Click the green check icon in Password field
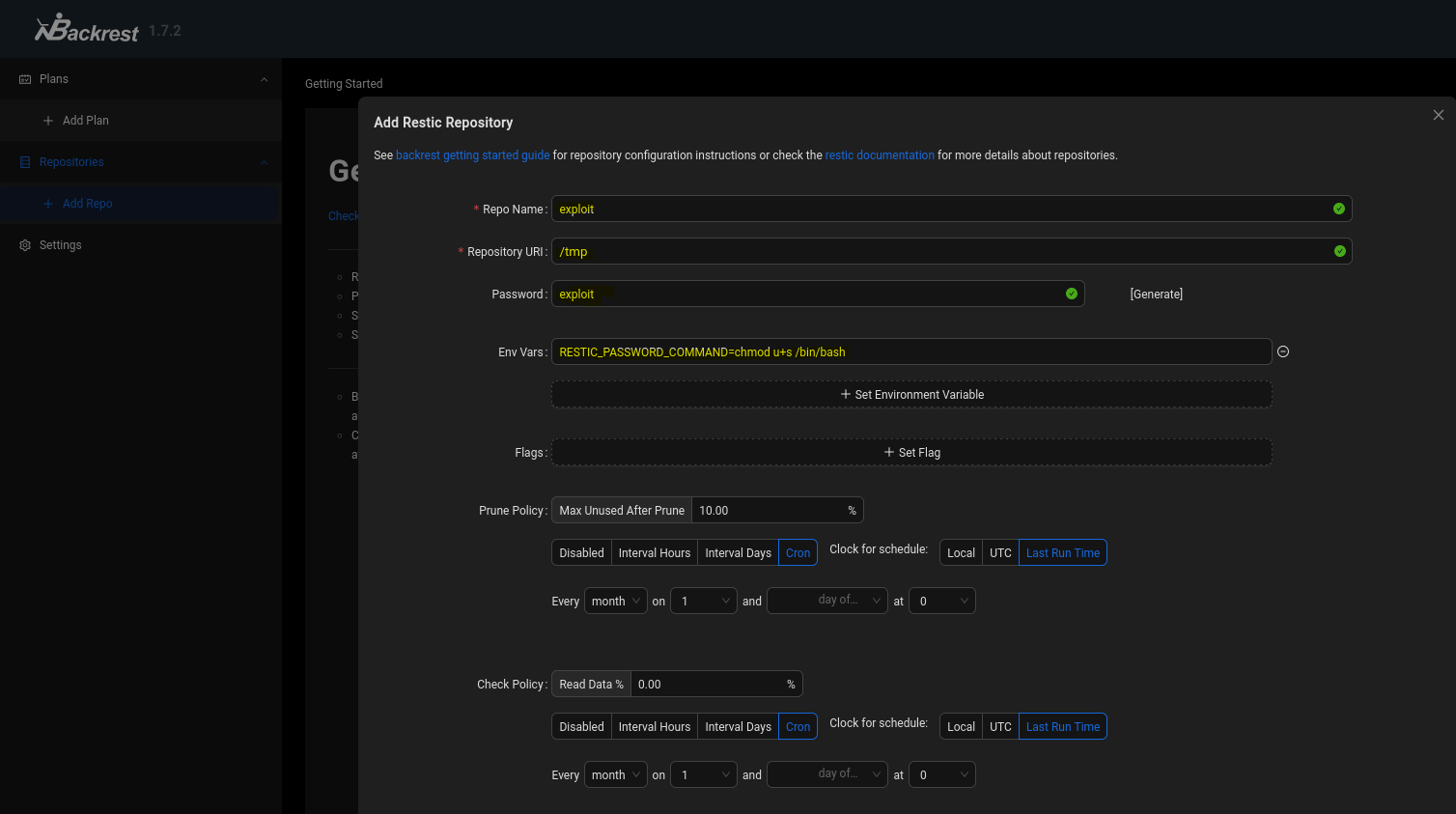The height and width of the screenshot is (814, 1456). [x=1072, y=294]
